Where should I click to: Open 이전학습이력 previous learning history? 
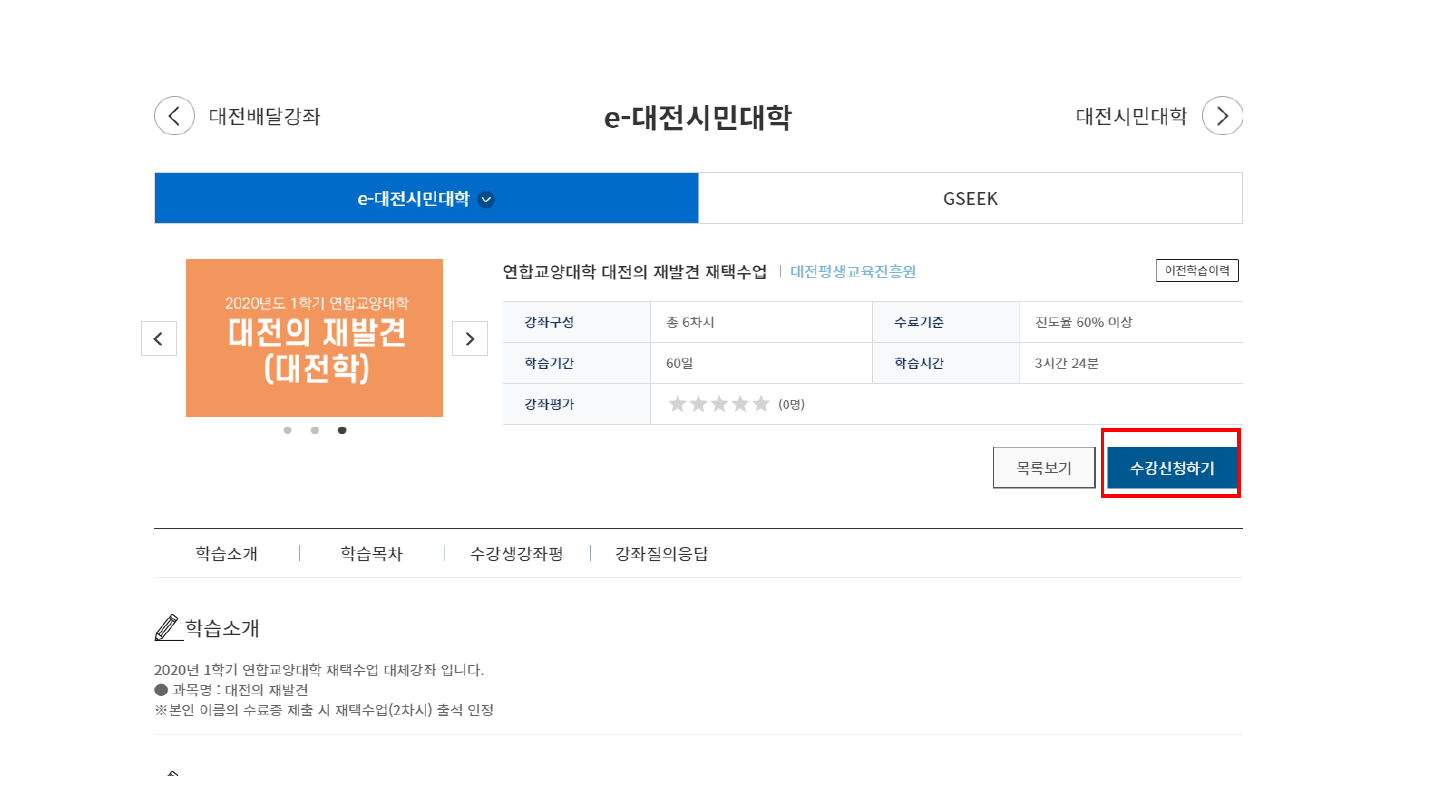click(1197, 270)
